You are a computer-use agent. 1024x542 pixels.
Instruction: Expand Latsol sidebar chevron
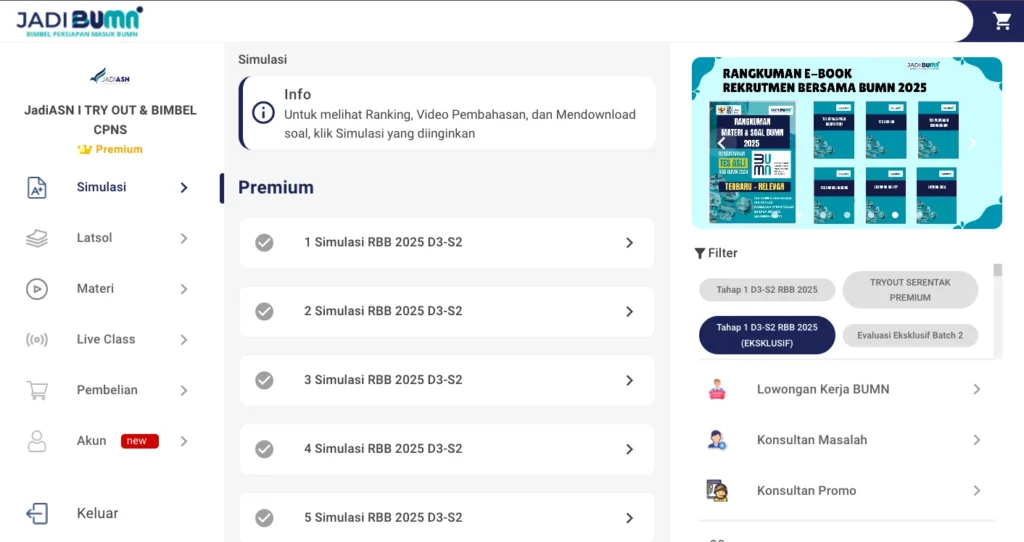pos(184,238)
